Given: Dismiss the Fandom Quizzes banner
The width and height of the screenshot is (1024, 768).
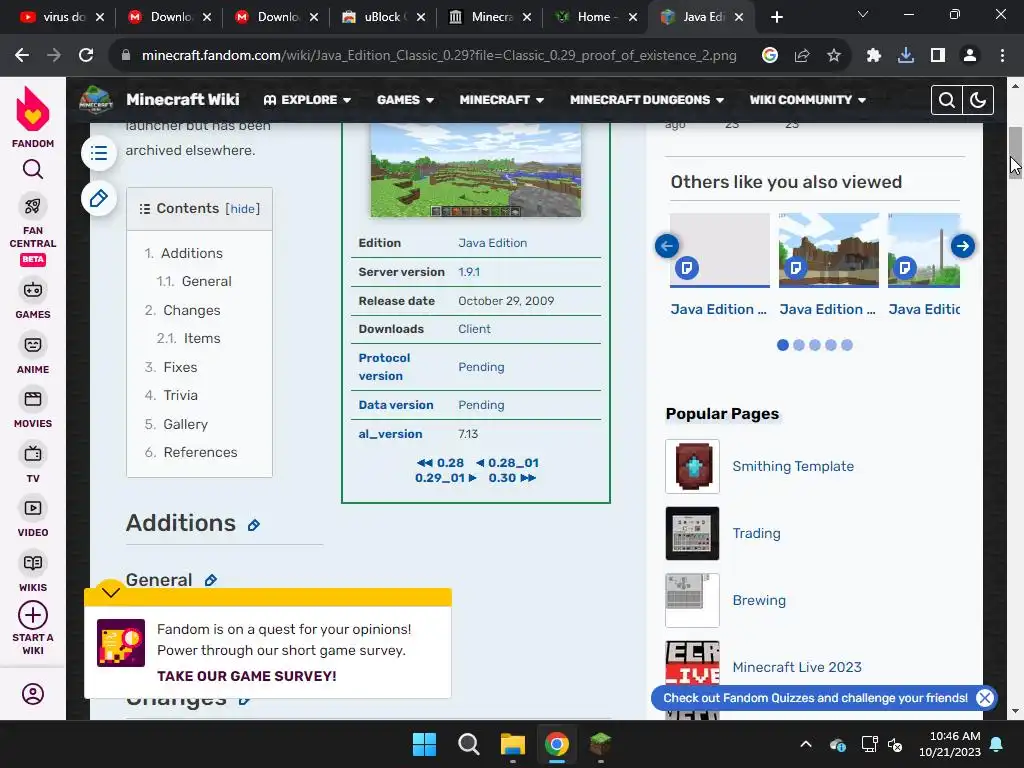Looking at the screenshot, I should [985, 698].
